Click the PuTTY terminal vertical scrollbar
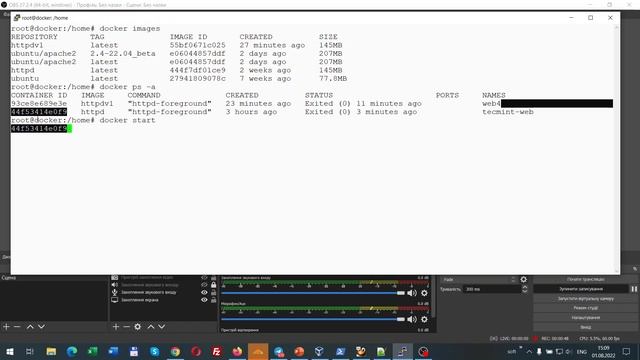Image resolution: width=640 pixels, height=360 pixels. [x=616, y=149]
